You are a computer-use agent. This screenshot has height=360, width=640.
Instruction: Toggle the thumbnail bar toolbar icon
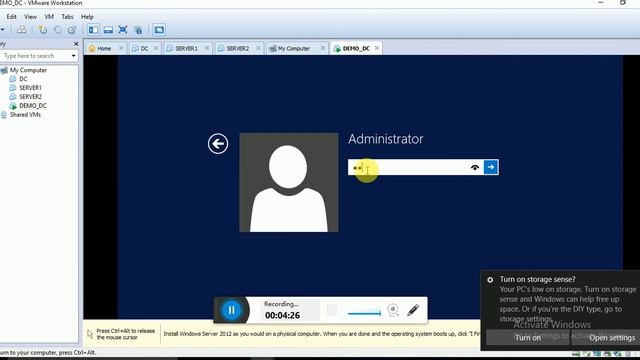point(108,30)
